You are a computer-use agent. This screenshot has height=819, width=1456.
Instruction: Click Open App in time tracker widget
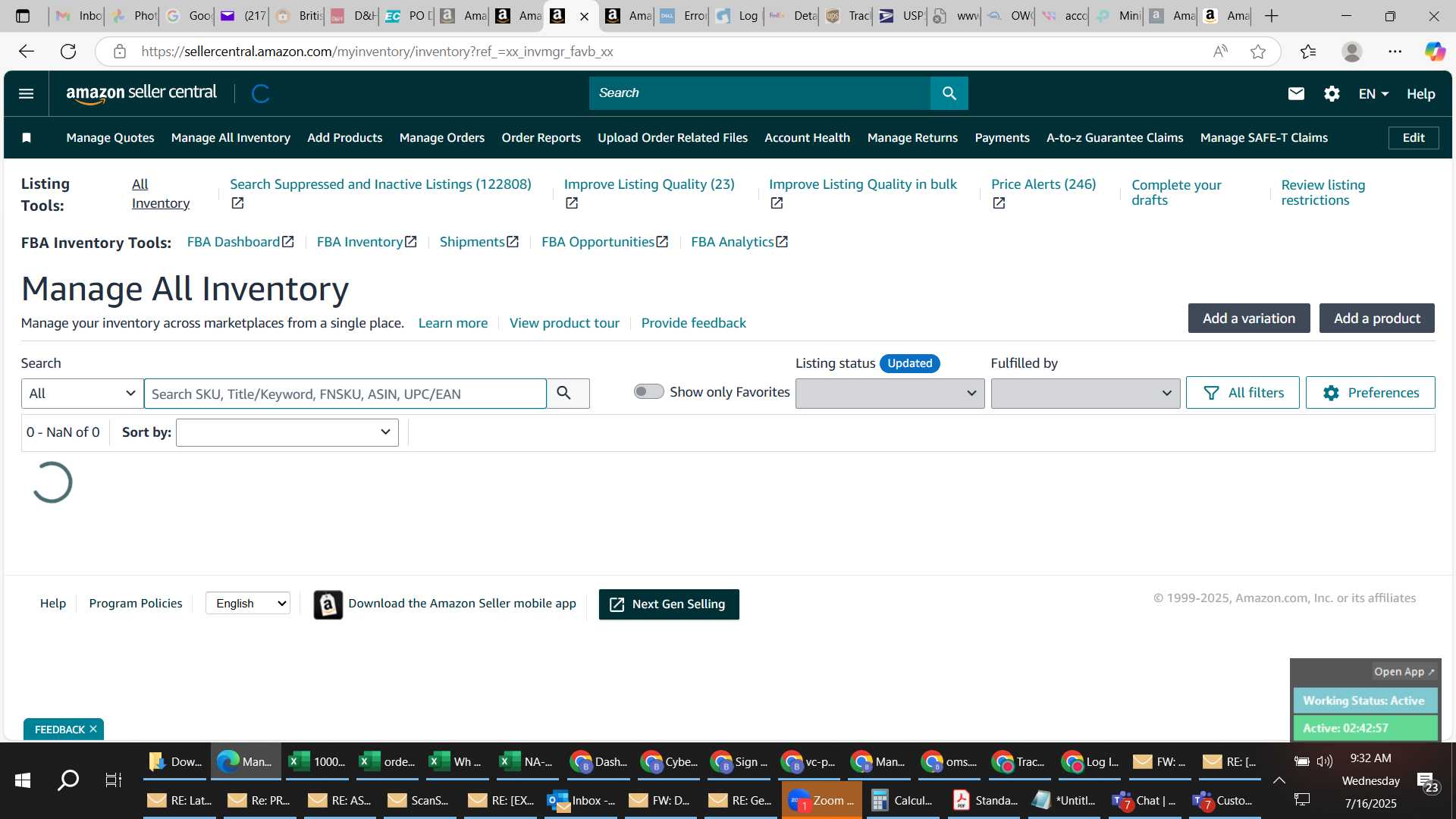(1404, 671)
